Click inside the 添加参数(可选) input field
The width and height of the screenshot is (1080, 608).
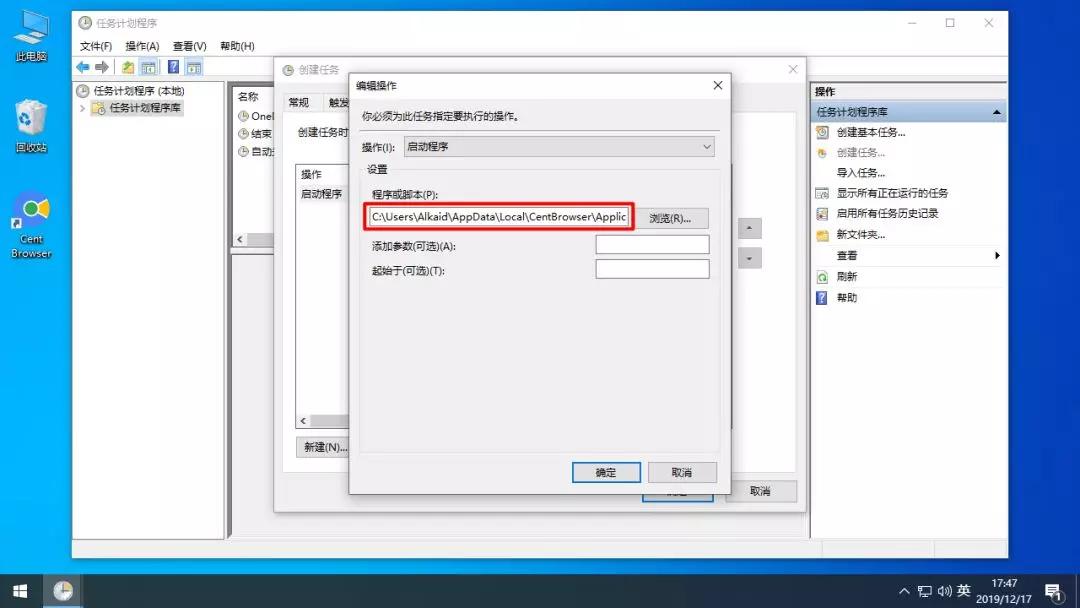click(x=652, y=243)
